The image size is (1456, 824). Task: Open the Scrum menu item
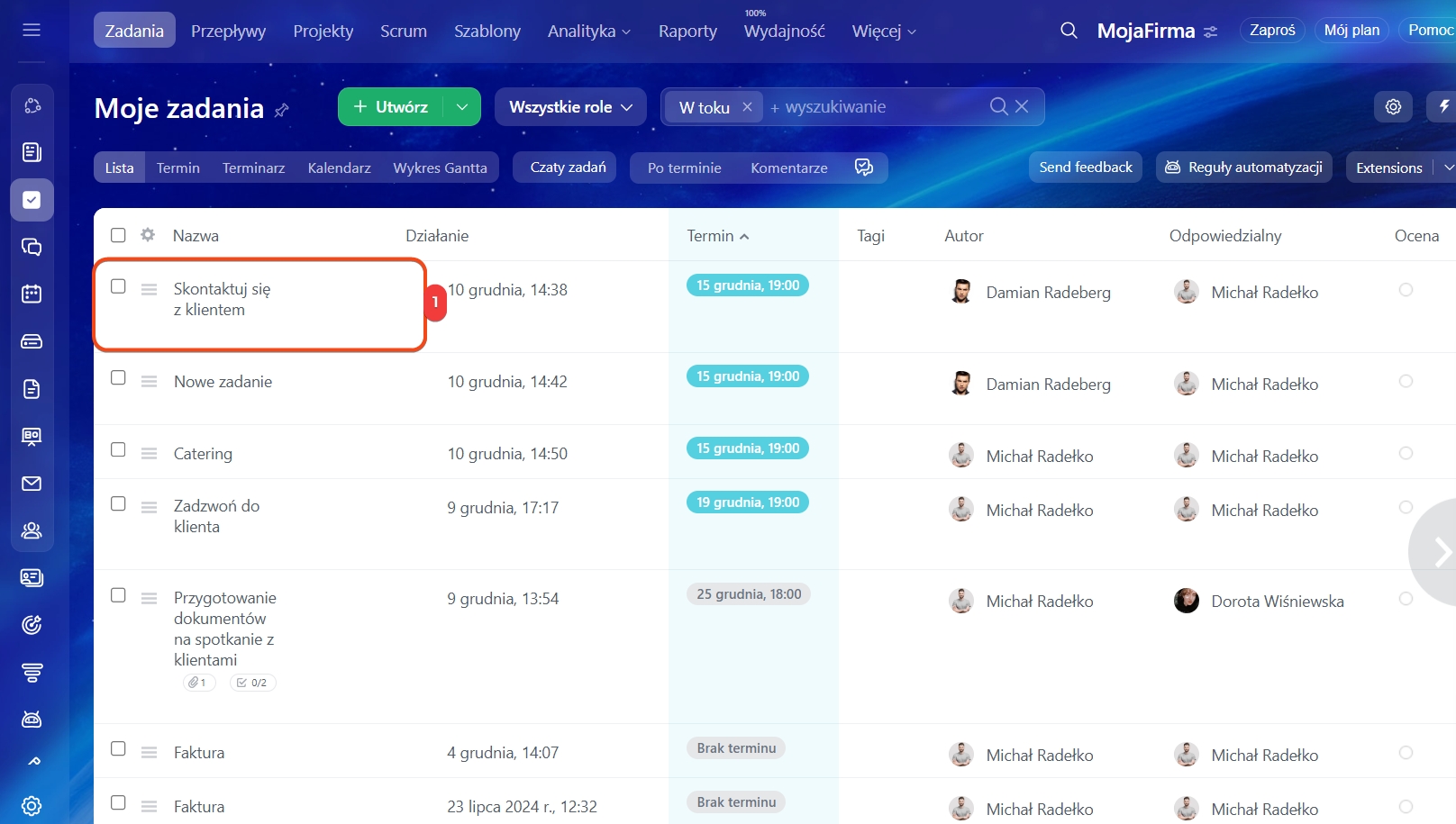coord(403,32)
